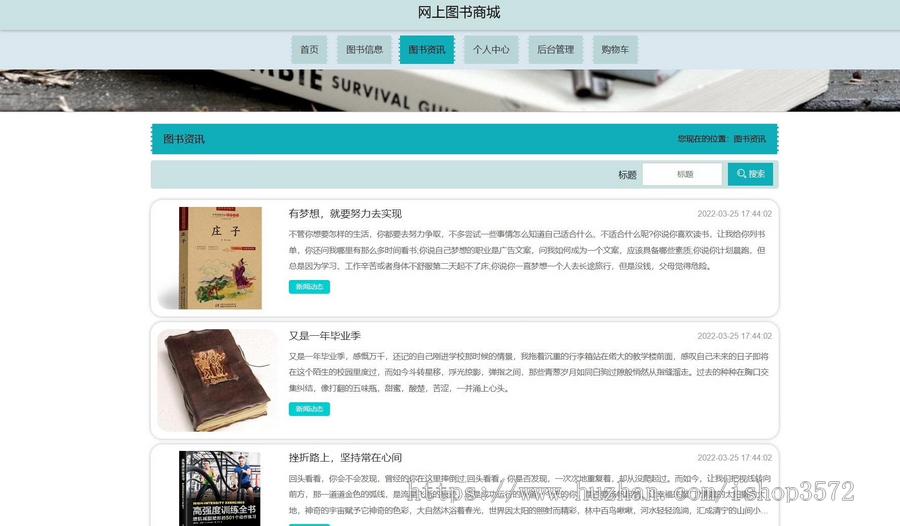
Task: Click the survival guide banner image
Action: click(x=450, y=91)
